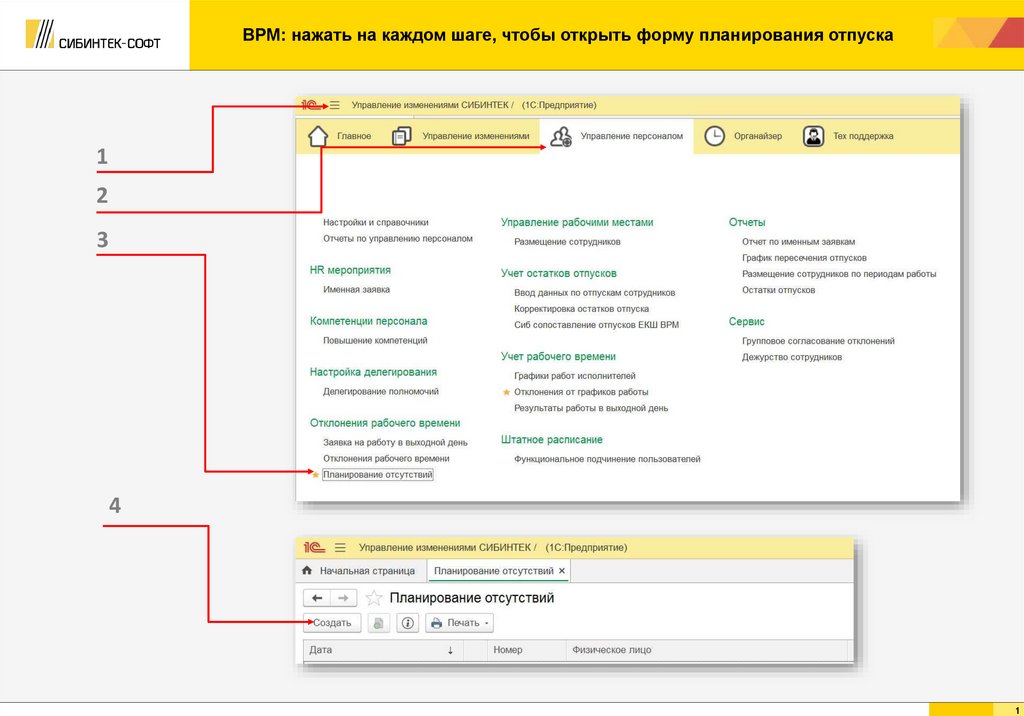Click the Учет остатков отпусков heading
This screenshot has height=716, width=1024.
(x=559, y=273)
